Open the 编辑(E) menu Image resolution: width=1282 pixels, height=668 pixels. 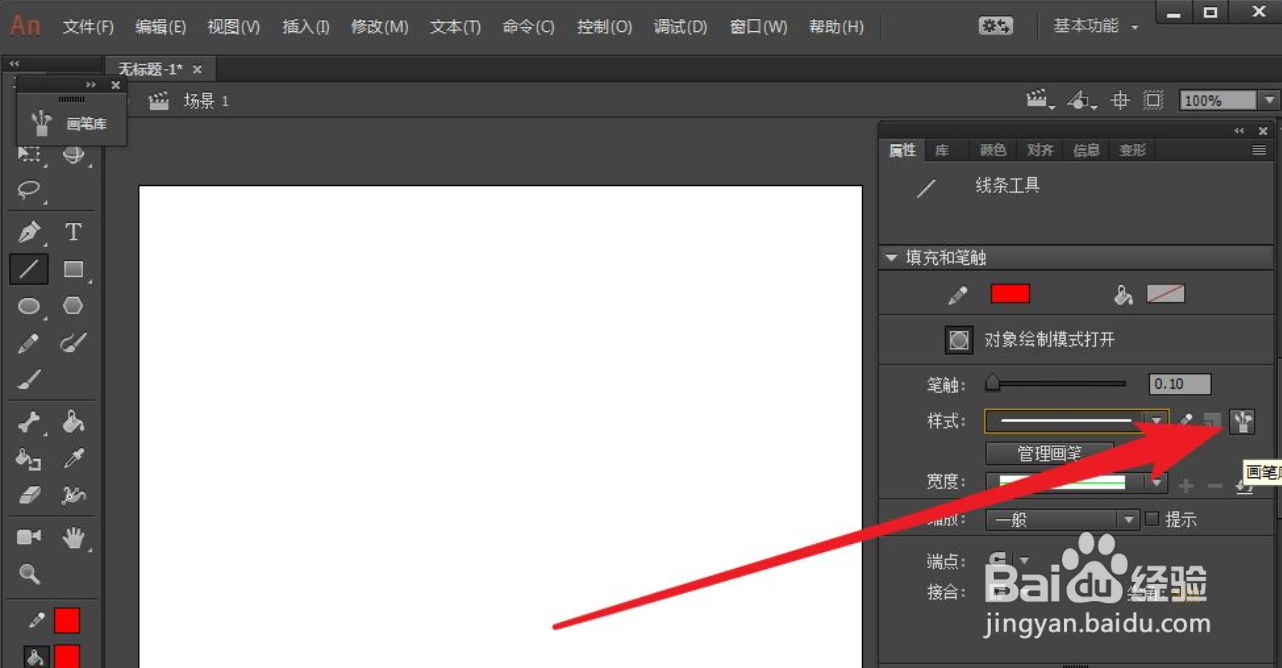160,27
